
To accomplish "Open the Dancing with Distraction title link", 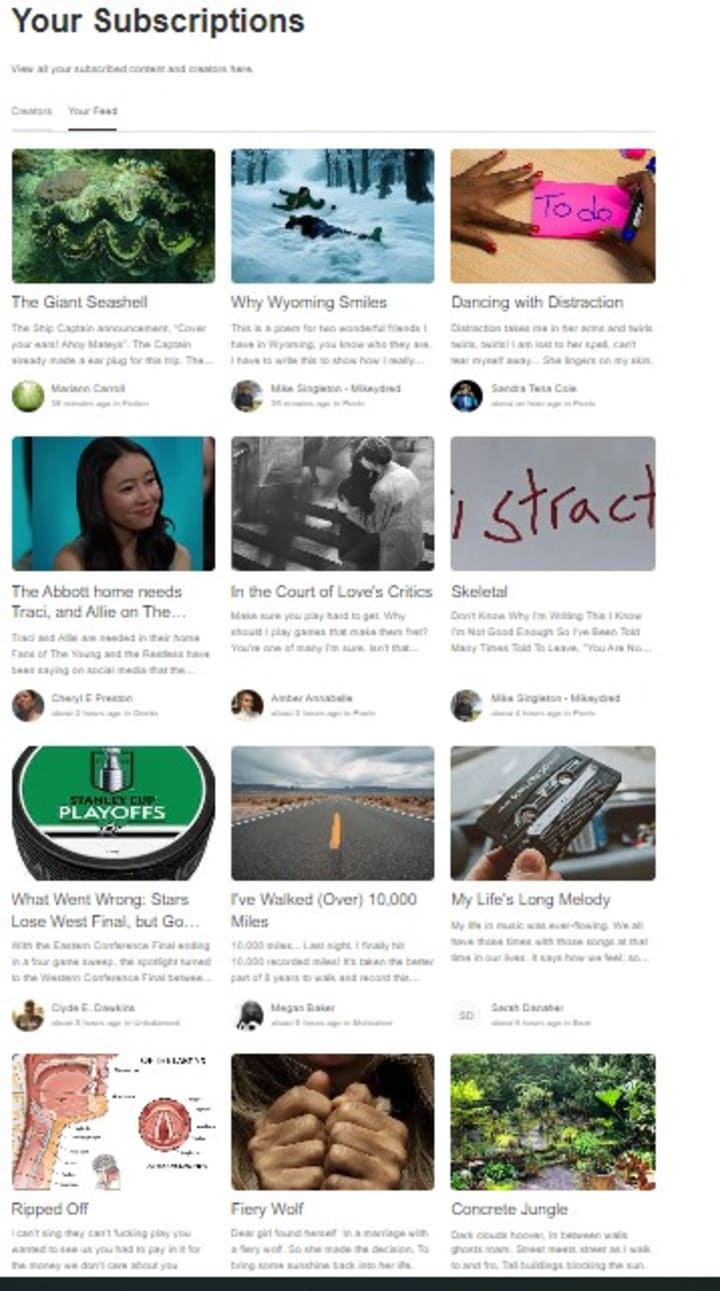I will [537, 302].
